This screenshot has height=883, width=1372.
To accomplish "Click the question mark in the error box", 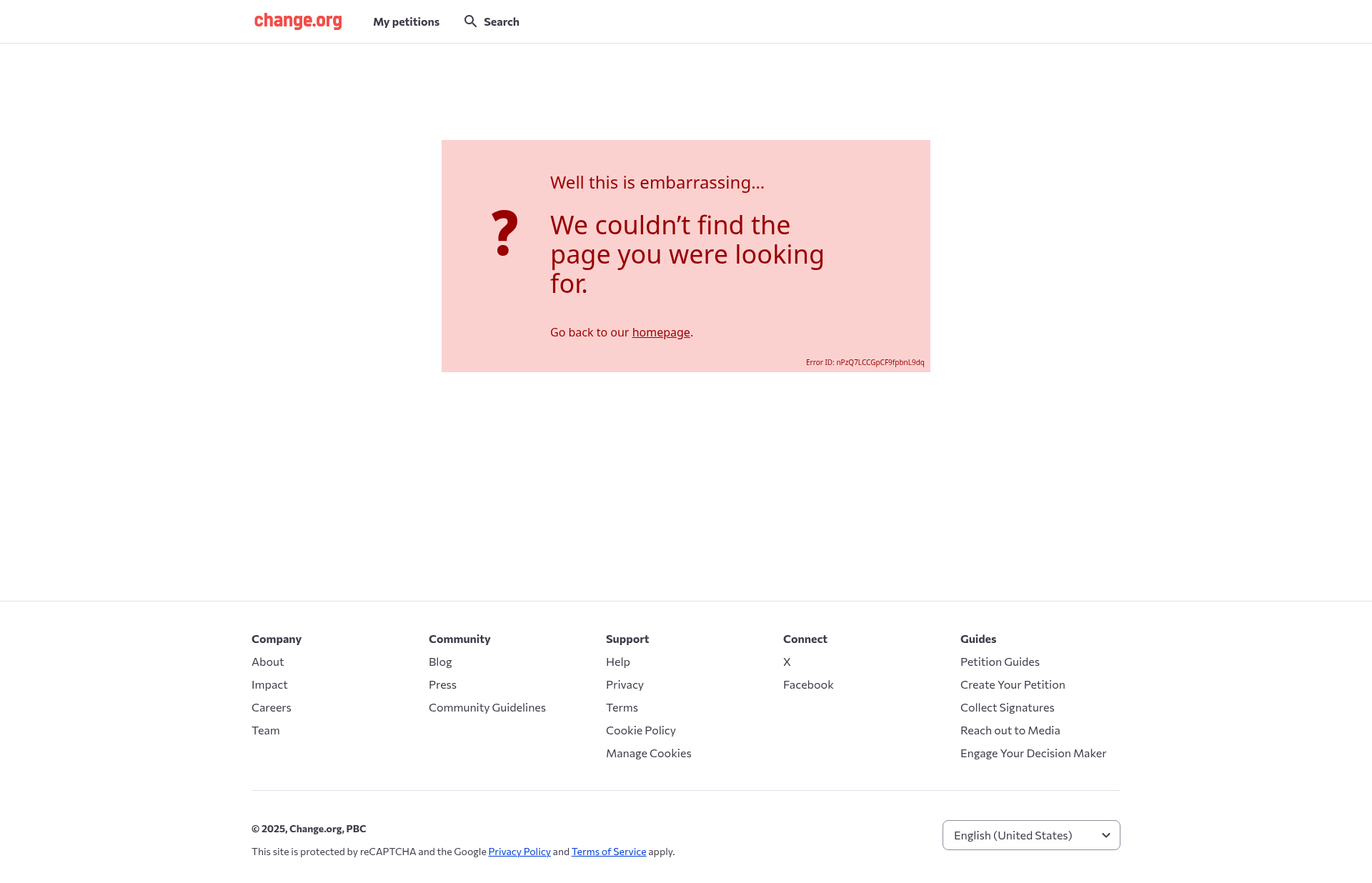I will tap(504, 233).
